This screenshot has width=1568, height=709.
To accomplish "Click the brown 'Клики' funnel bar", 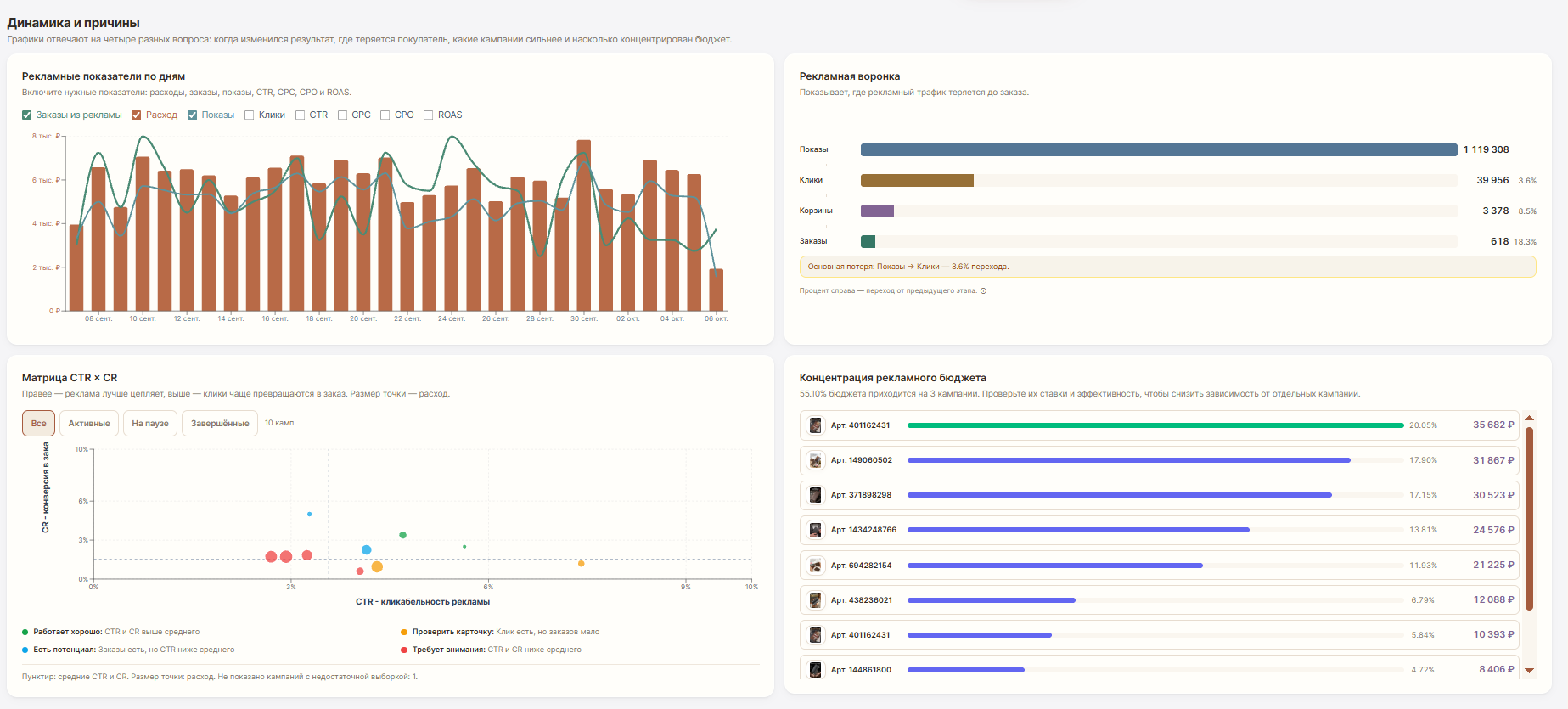I will tap(917, 180).
